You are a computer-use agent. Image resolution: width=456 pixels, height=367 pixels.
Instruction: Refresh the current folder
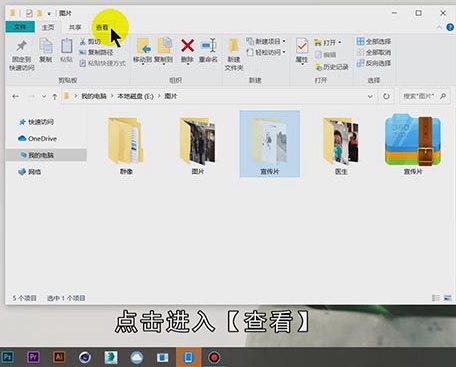(x=386, y=96)
